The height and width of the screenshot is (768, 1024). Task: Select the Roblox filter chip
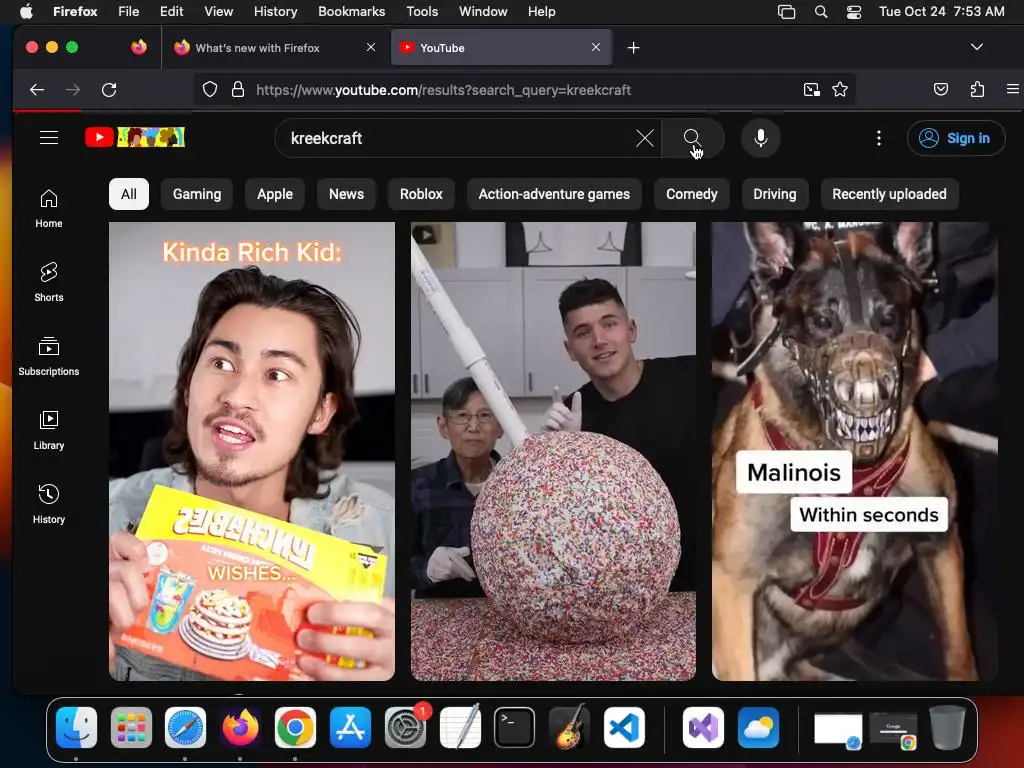[421, 194]
